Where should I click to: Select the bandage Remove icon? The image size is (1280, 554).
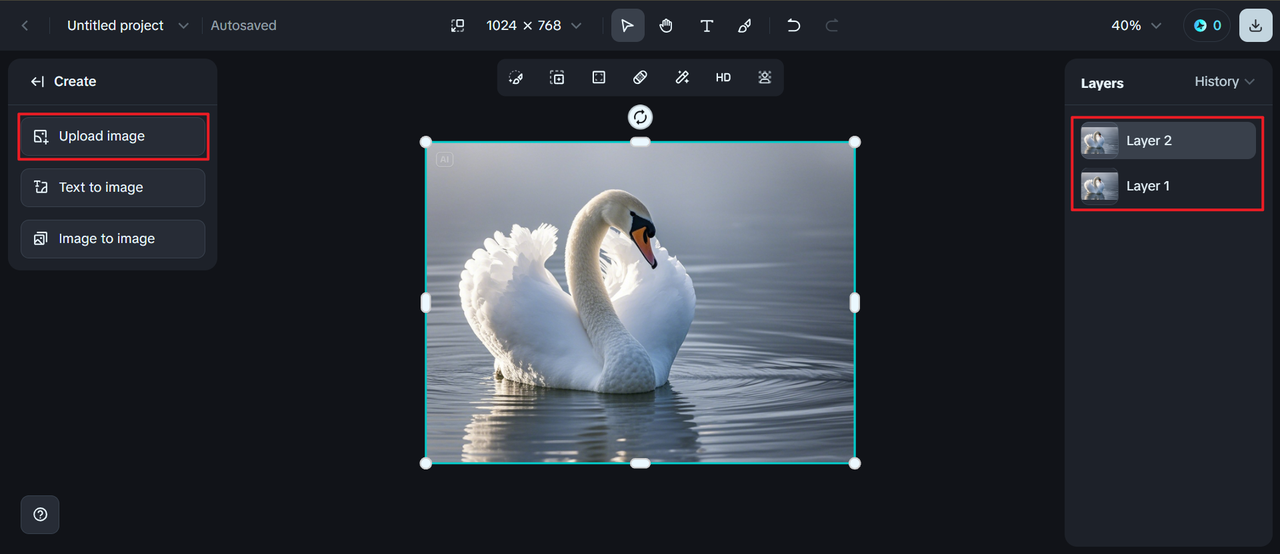click(x=640, y=78)
